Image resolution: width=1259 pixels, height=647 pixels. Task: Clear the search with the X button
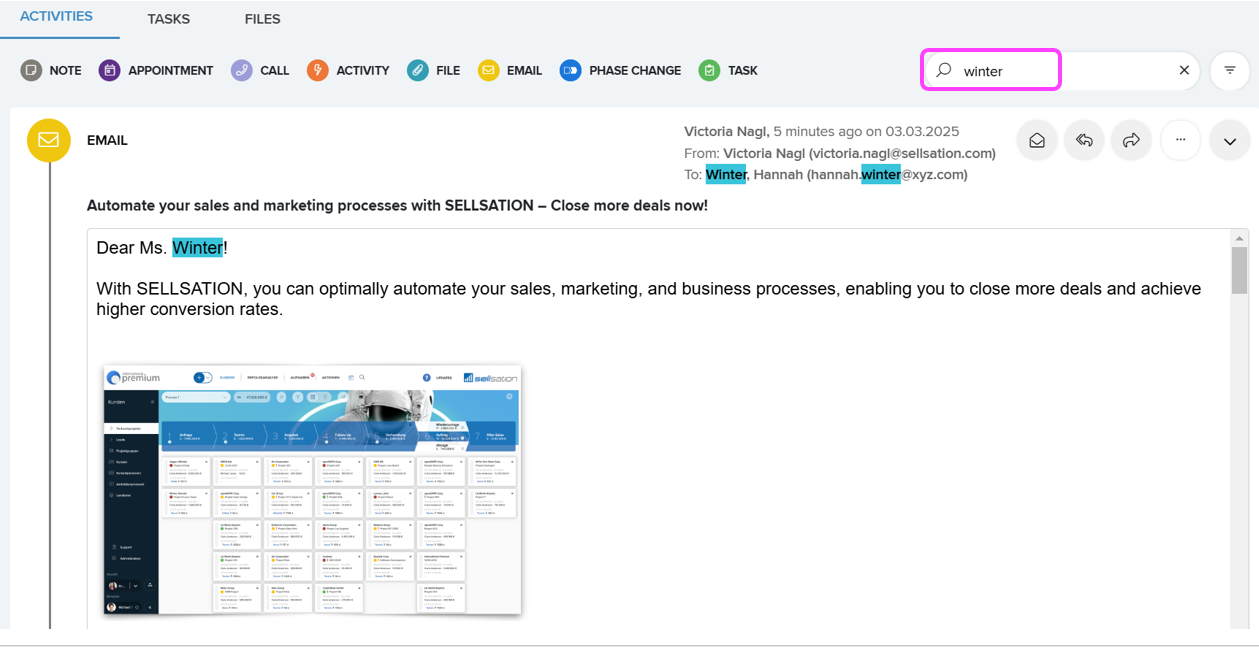(1184, 70)
